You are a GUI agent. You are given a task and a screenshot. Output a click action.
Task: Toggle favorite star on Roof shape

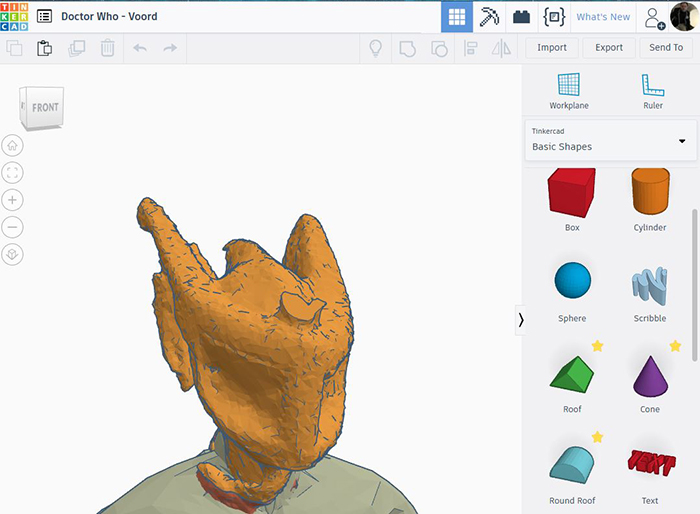point(597,346)
